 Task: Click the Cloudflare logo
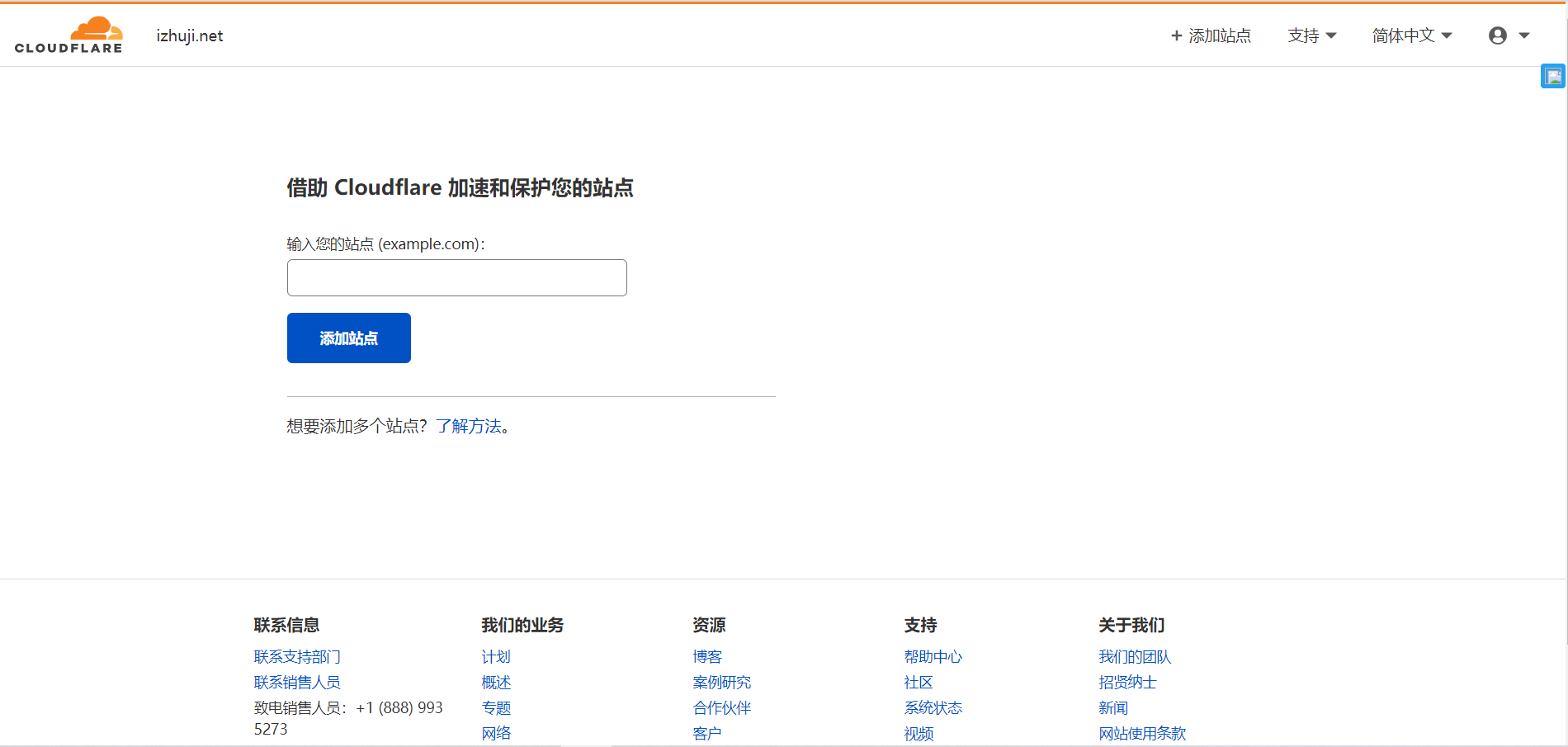click(68, 35)
